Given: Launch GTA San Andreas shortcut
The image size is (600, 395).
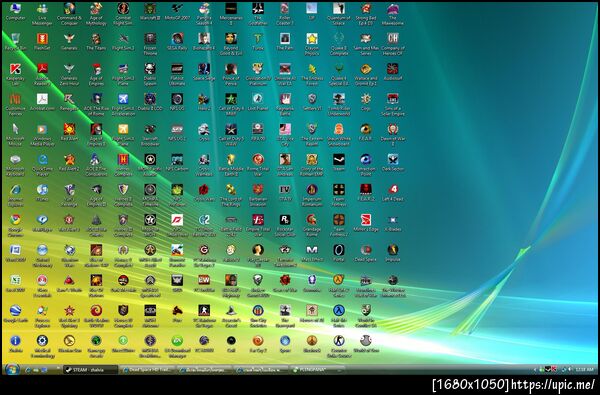Looking at the screenshot, I should pyautogui.click(x=285, y=165).
